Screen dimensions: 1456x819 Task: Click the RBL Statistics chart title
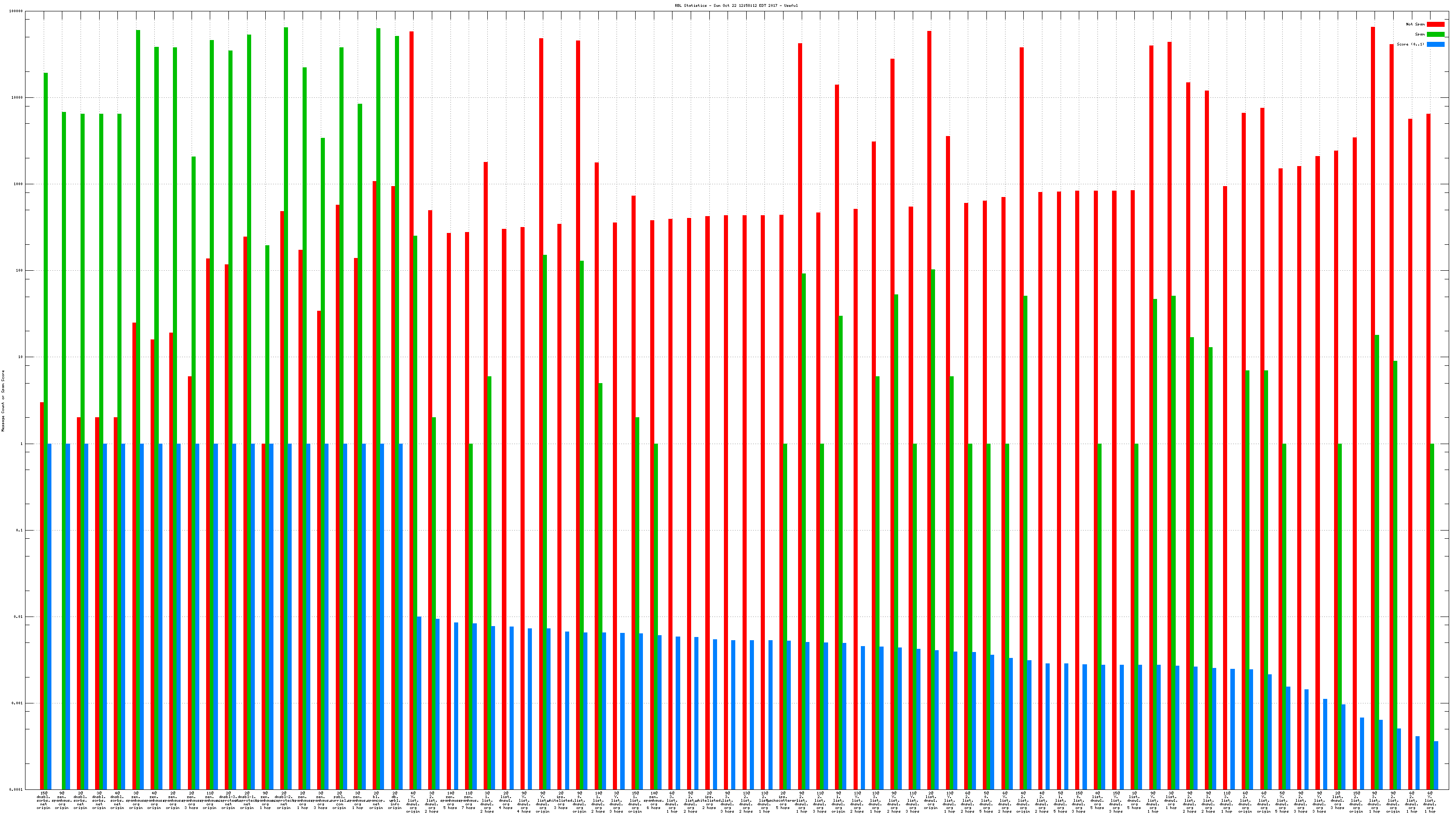point(736,5)
